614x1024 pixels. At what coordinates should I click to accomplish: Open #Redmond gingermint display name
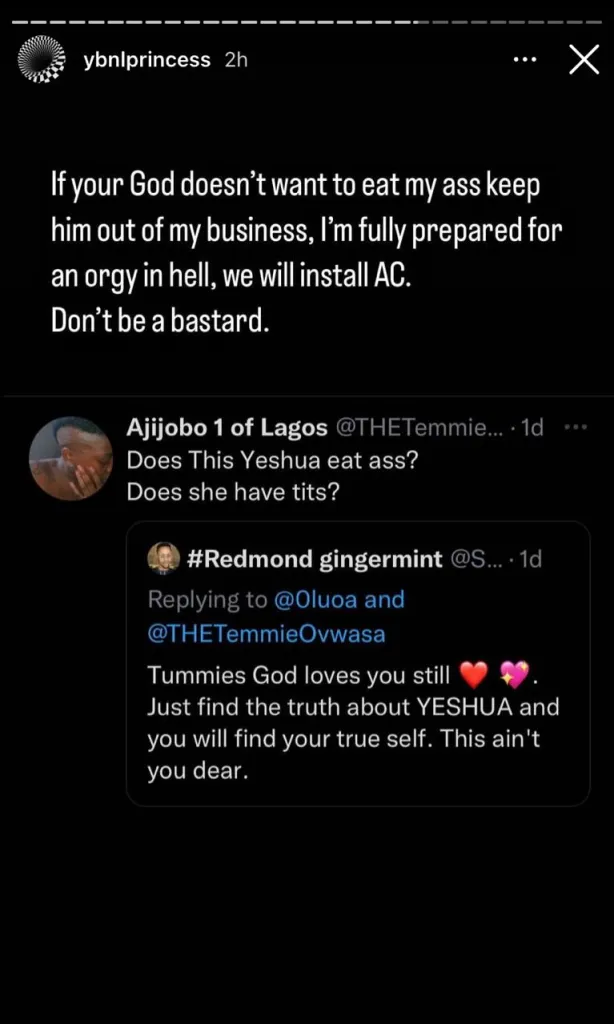click(314, 560)
